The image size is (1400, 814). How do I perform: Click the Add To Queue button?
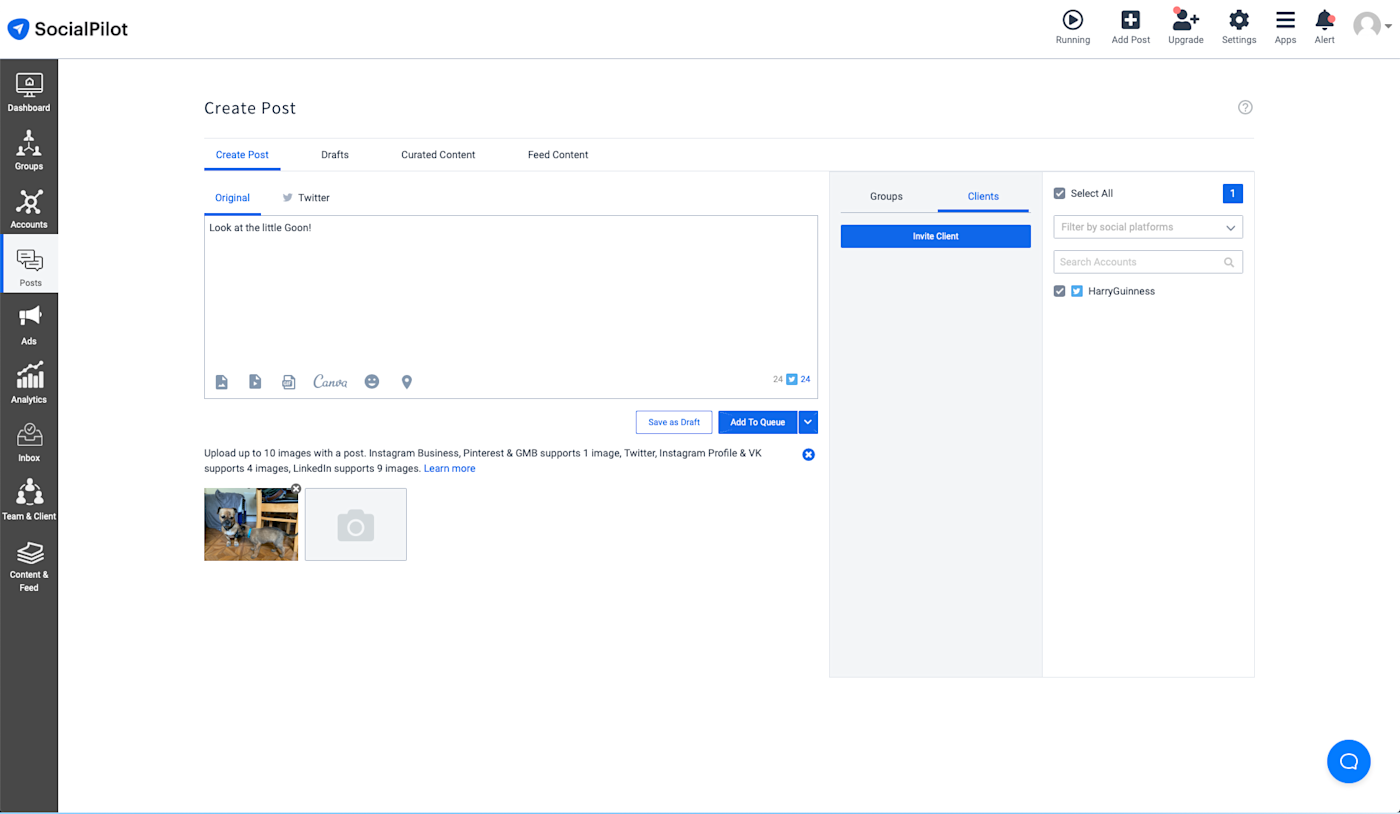(757, 422)
